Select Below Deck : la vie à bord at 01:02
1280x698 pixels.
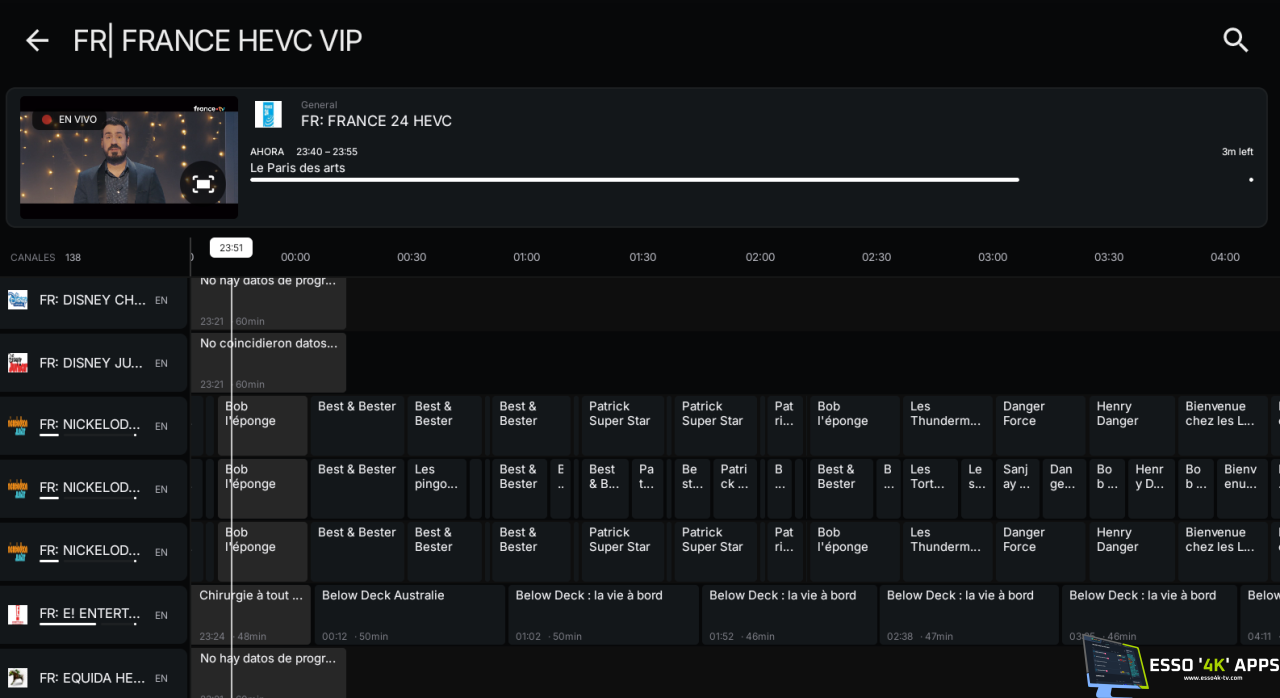click(x=603, y=615)
